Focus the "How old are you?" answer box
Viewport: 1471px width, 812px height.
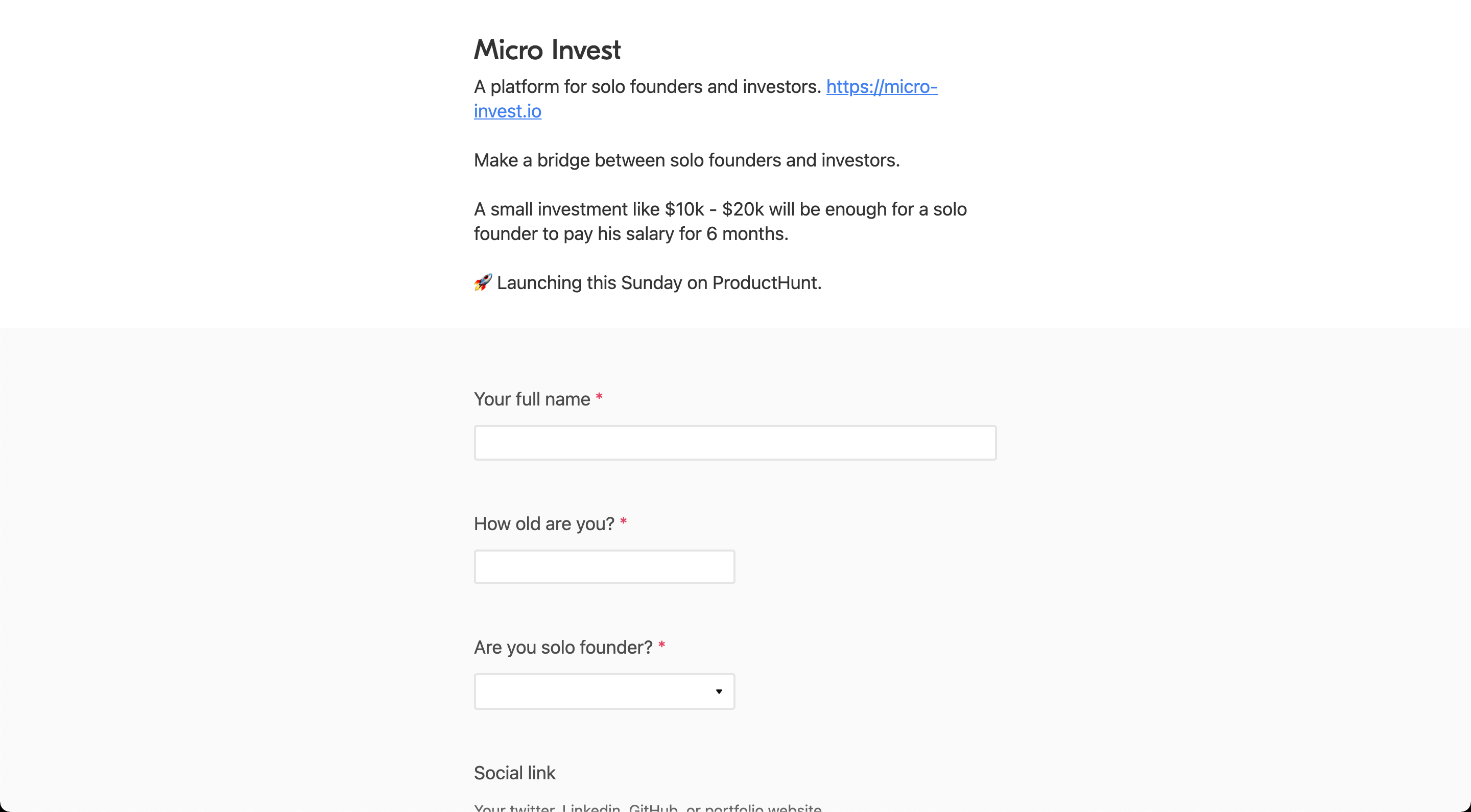(604, 566)
